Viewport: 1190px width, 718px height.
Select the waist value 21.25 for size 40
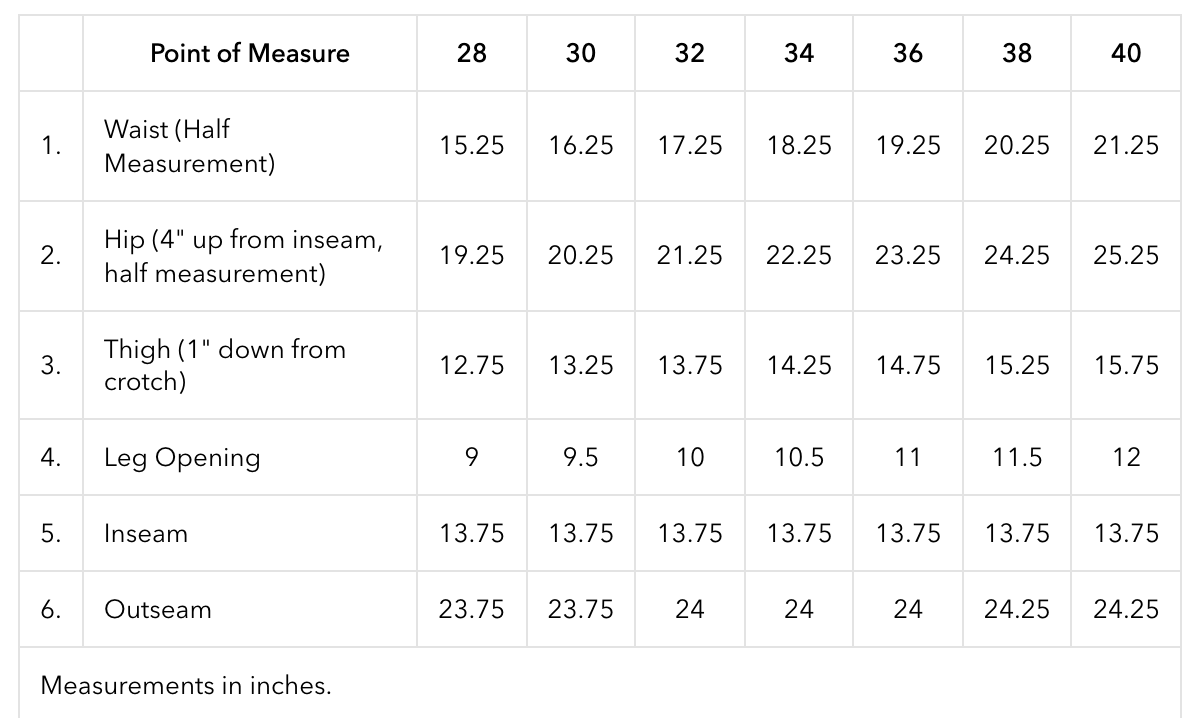[1126, 146]
